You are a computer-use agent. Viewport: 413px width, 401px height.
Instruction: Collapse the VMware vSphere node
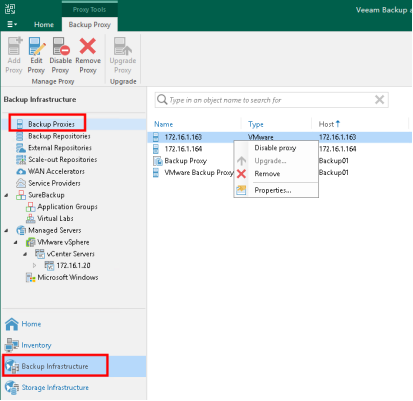click(x=16, y=242)
